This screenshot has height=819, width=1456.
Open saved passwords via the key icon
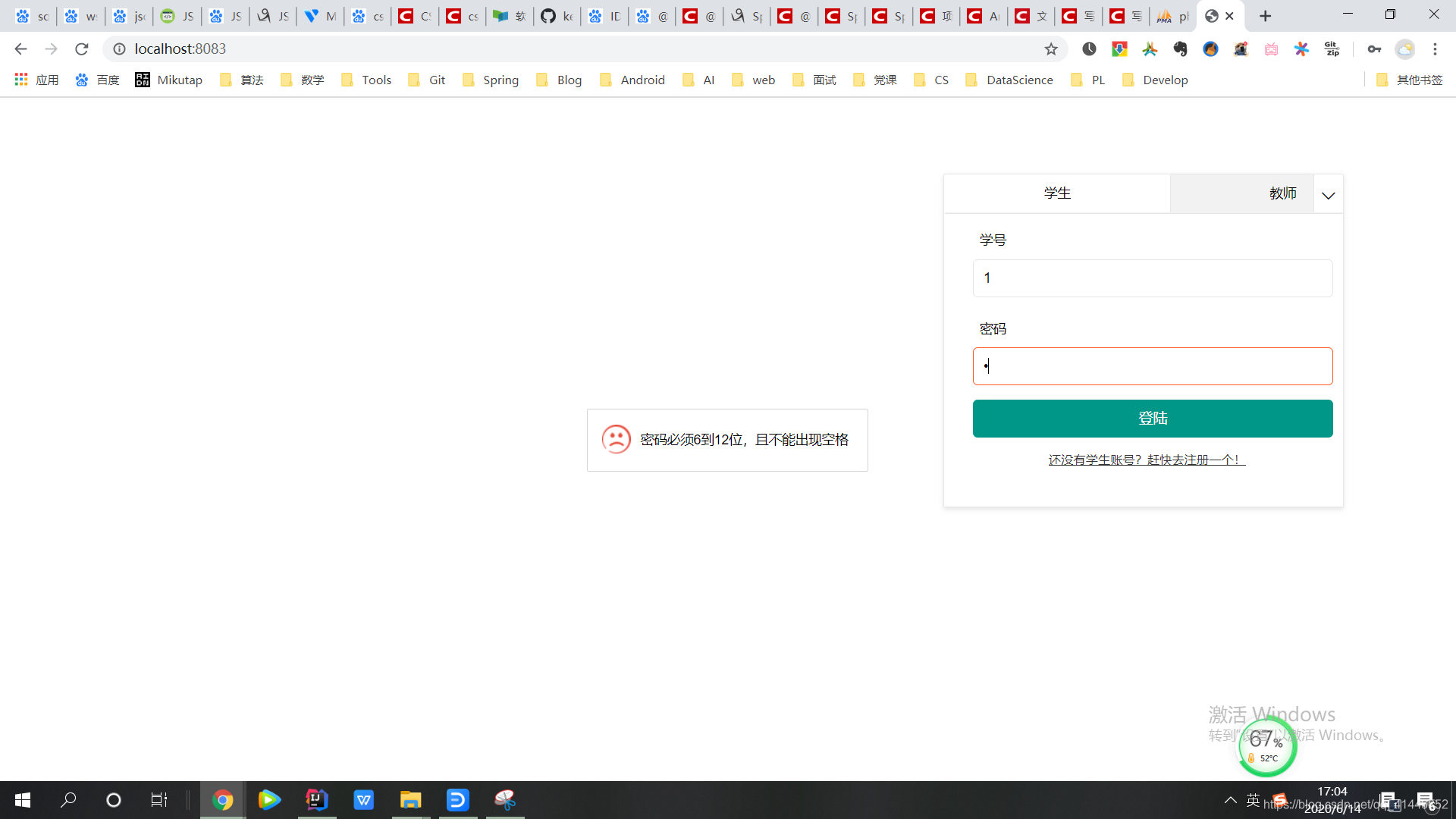coord(1374,49)
